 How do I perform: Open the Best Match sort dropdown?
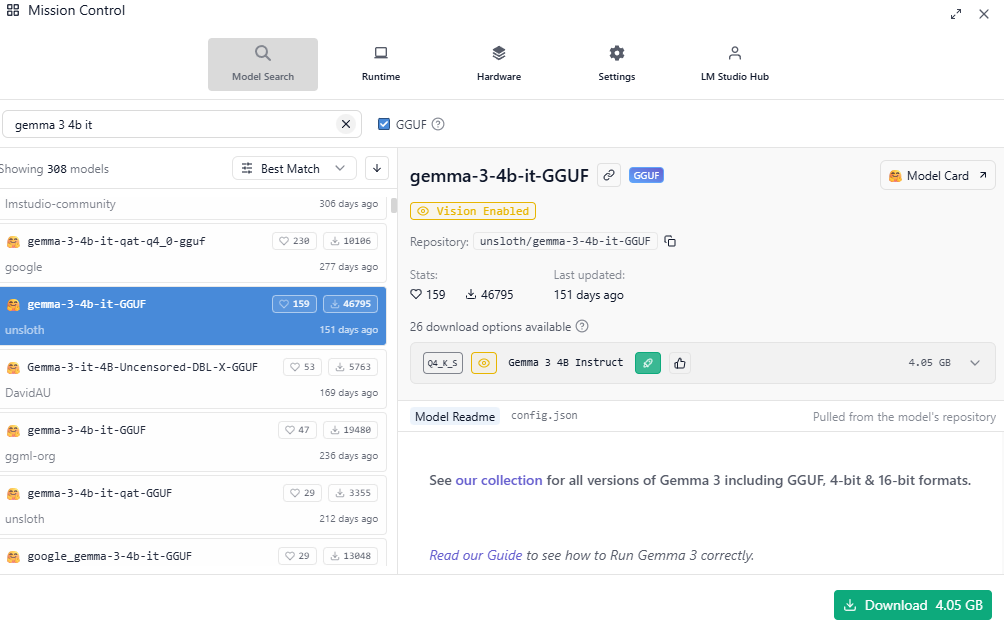click(x=295, y=168)
